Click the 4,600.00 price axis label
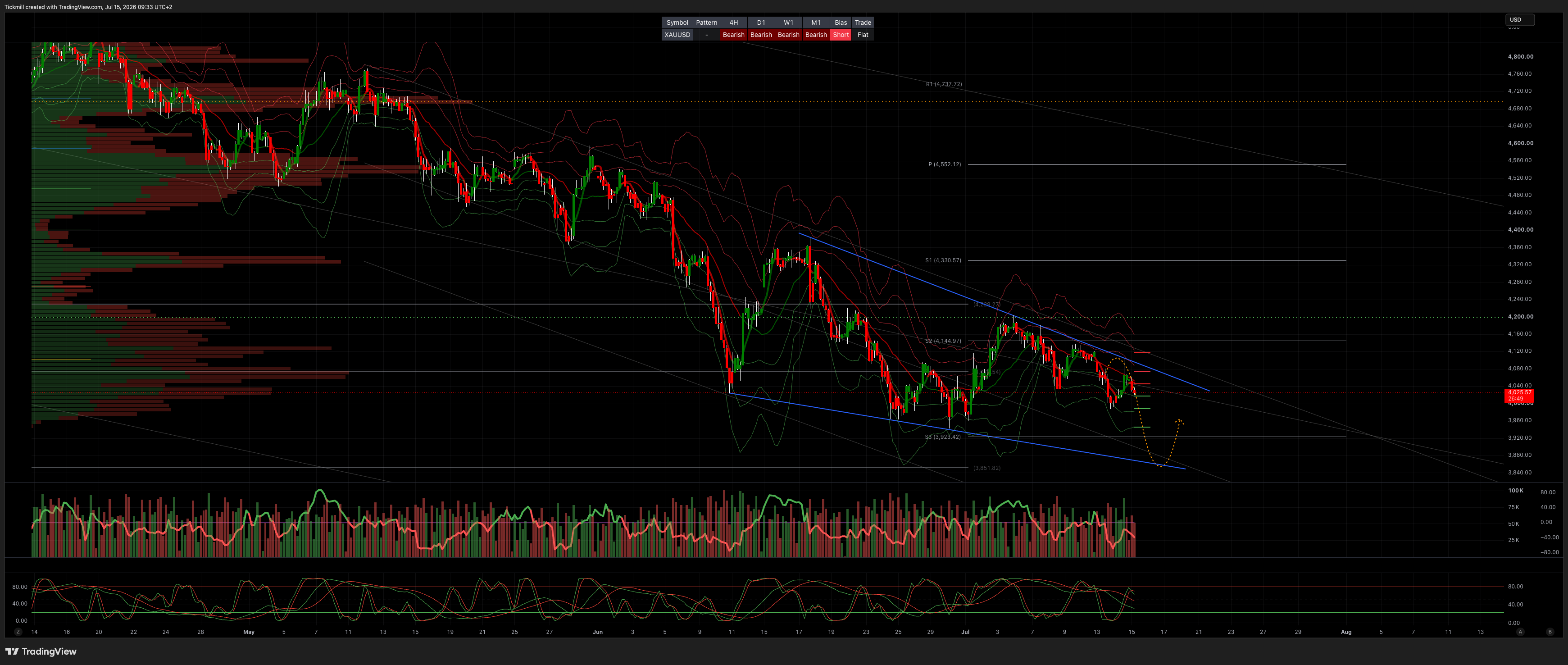The image size is (1568, 665). (1521, 143)
